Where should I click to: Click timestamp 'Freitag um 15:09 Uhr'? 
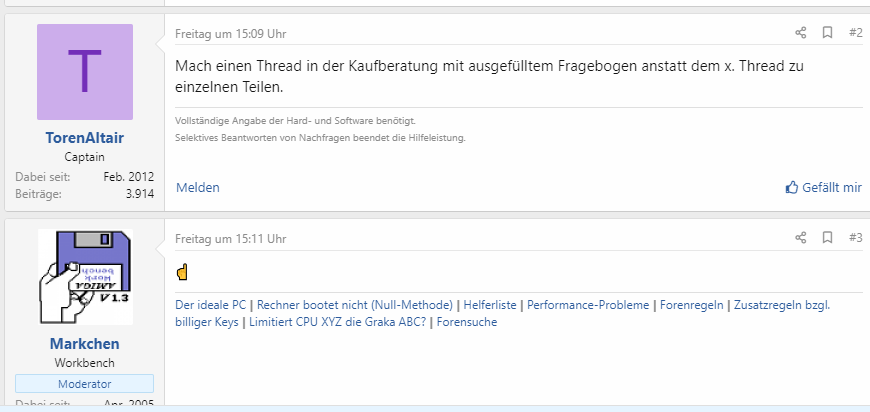230,33
